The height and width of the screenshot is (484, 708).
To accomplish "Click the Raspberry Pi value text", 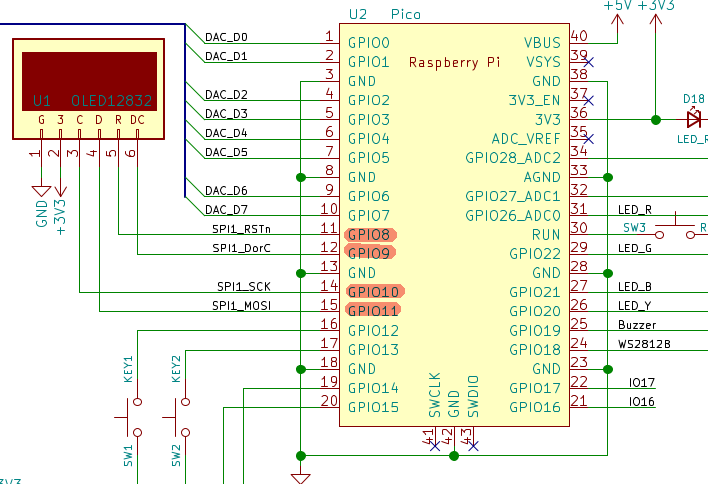I will [455, 62].
